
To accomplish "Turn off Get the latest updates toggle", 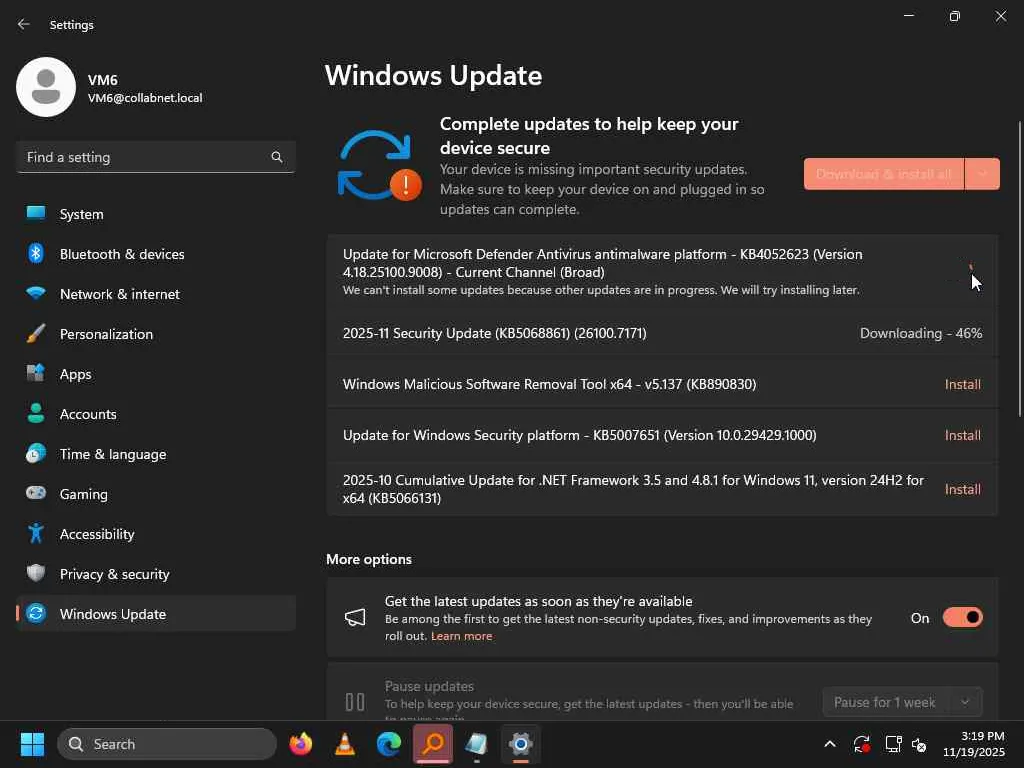I will point(963,617).
